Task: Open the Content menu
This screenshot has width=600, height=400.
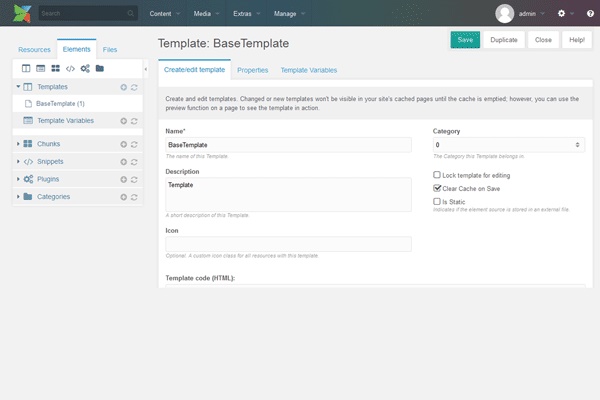Action: (165, 13)
